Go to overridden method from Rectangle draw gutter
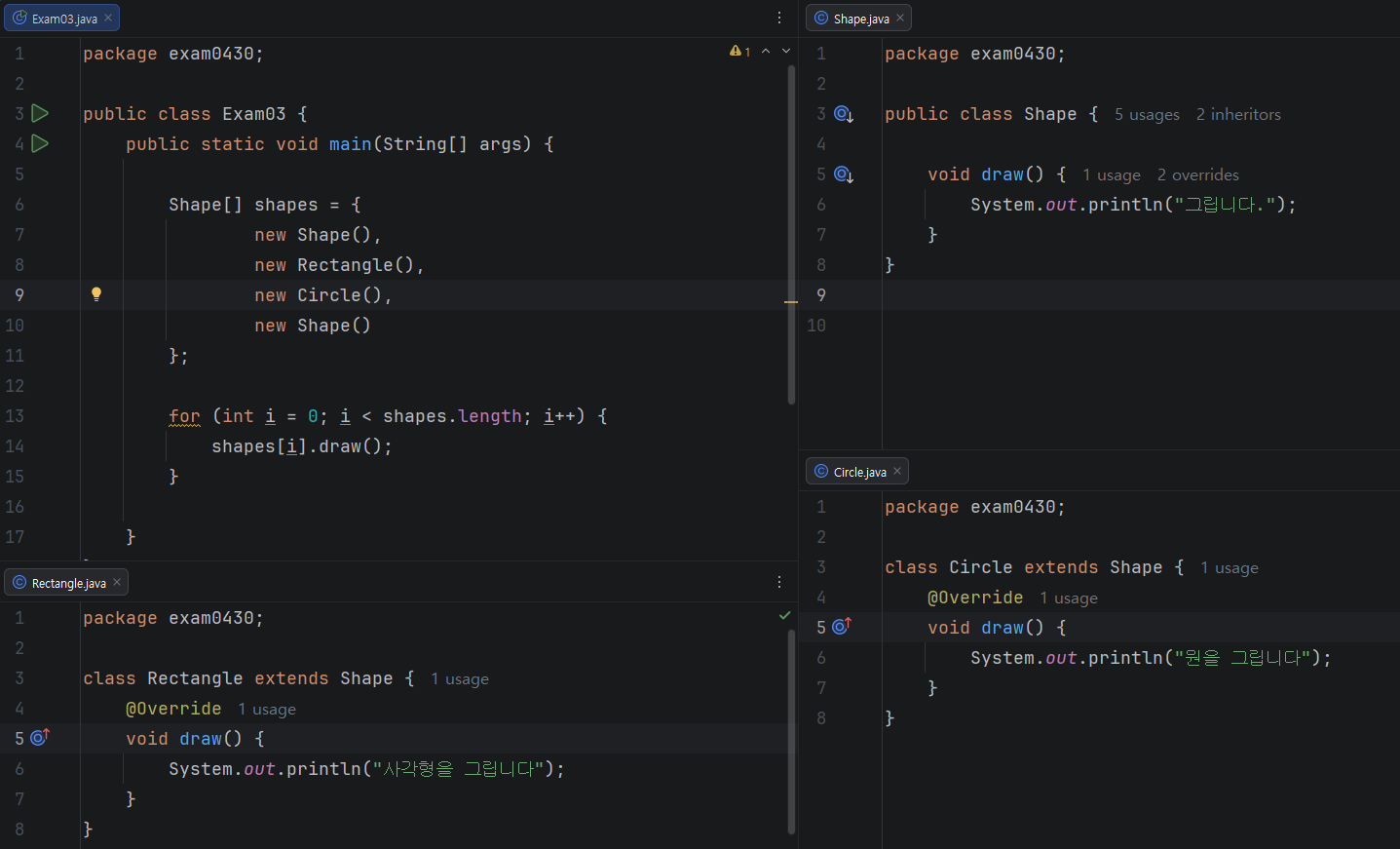 click(40, 737)
